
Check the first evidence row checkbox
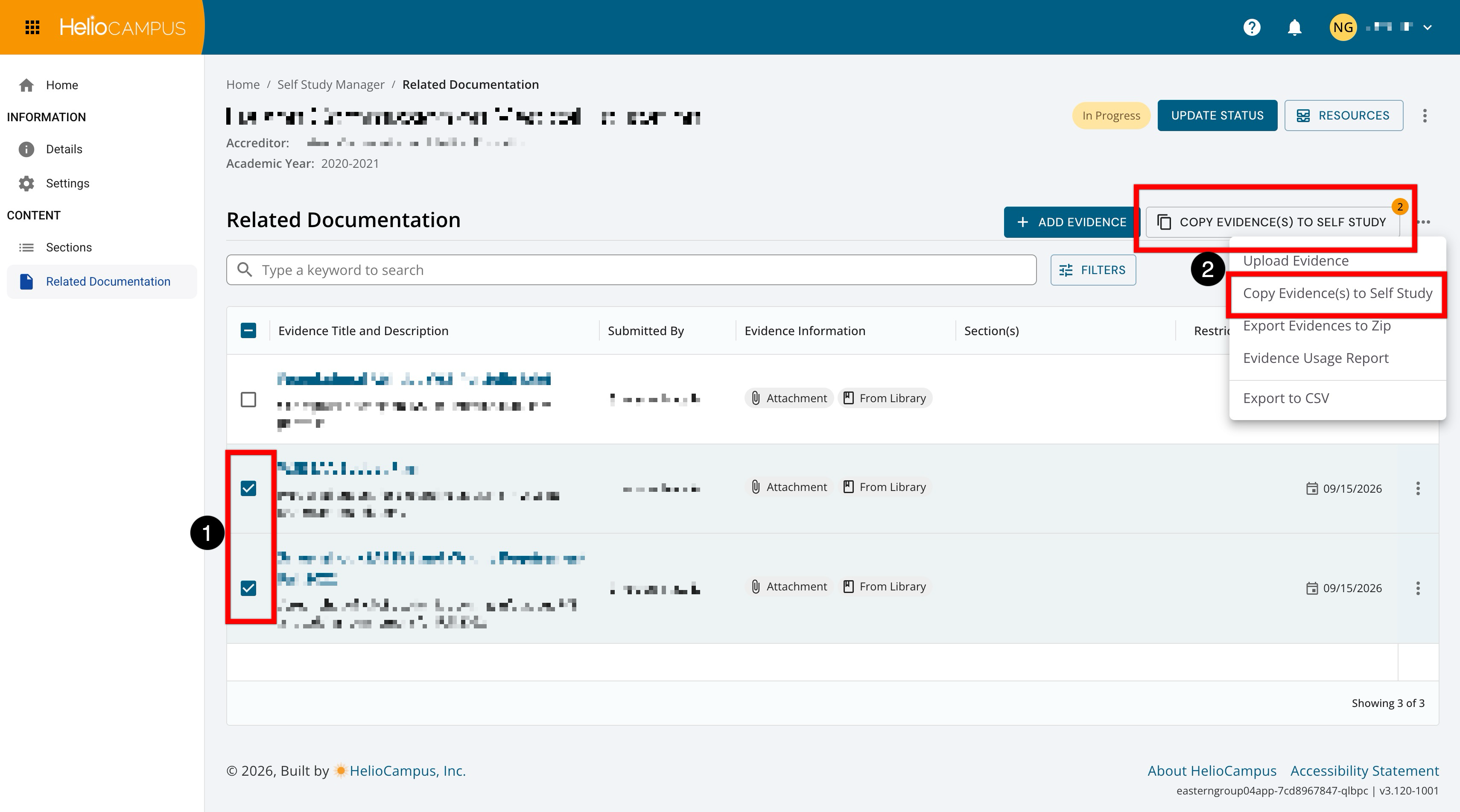(248, 400)
